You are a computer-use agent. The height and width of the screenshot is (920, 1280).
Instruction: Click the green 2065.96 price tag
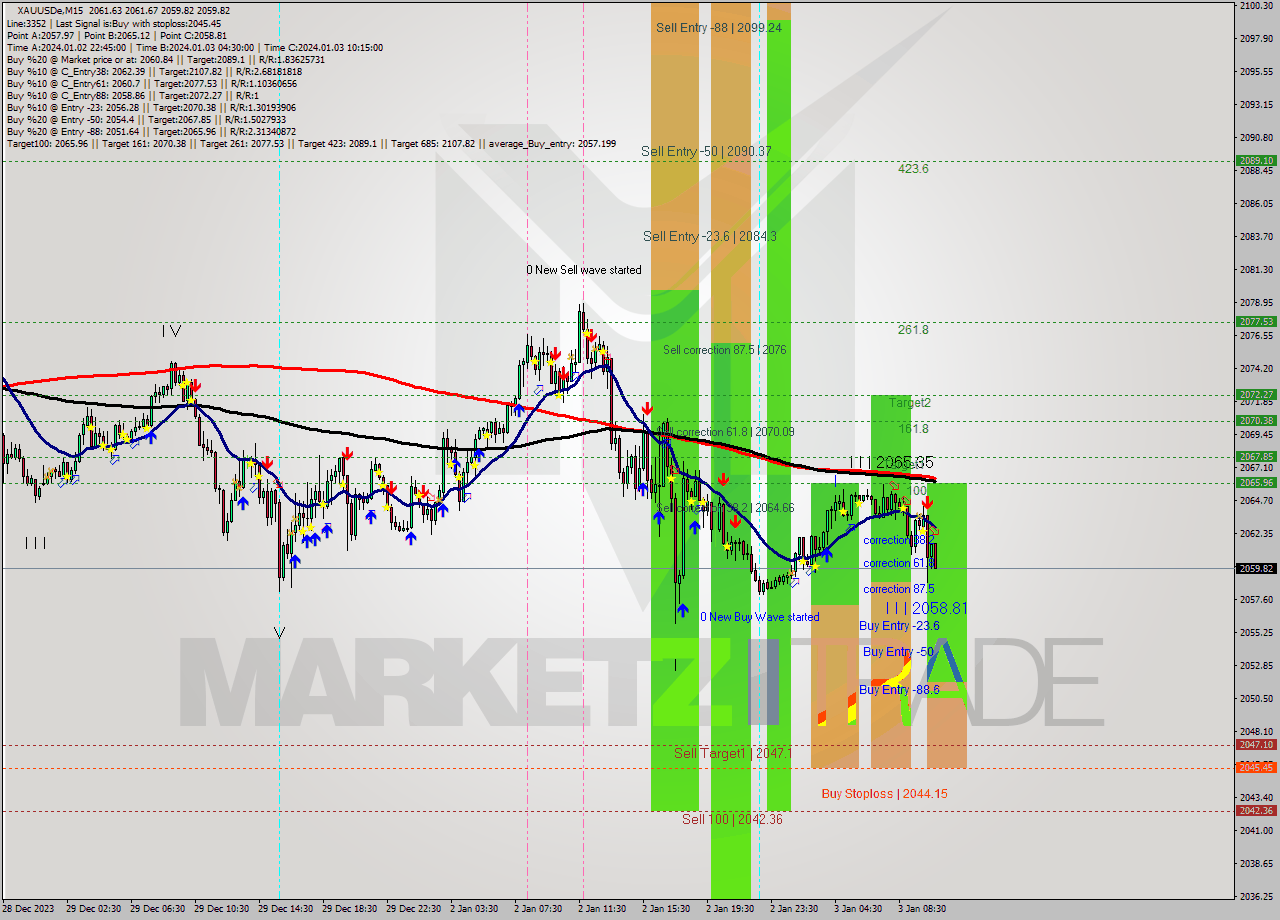[x=1255, y=483]
